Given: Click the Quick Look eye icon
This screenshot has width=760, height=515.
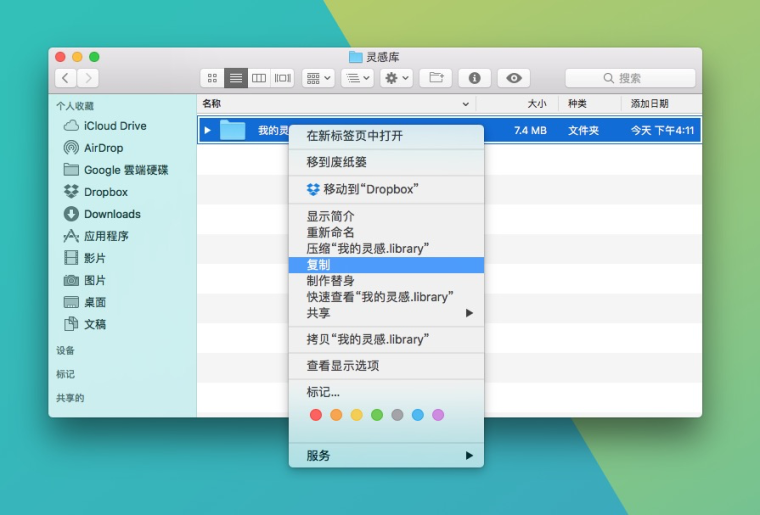Looking at the screenshot, I should pos(514,78).
